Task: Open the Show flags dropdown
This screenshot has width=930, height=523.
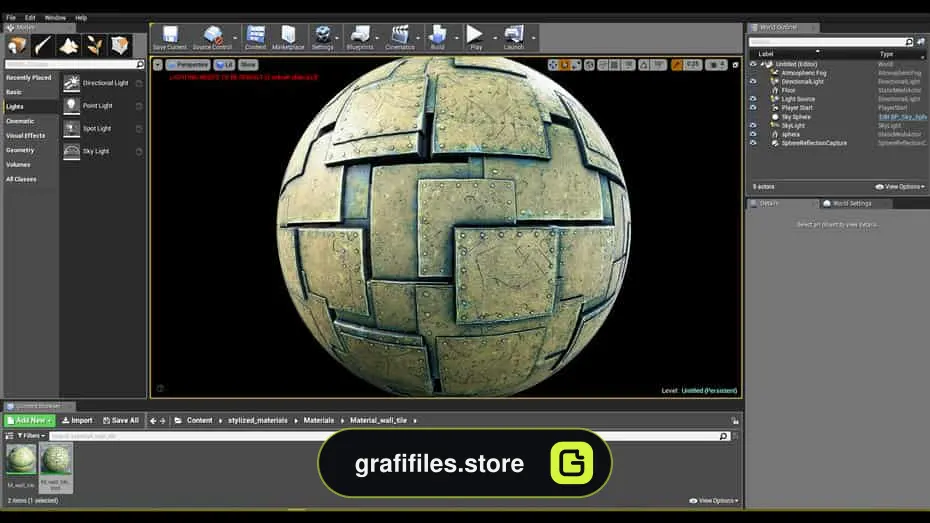Action: click(248, 65)
